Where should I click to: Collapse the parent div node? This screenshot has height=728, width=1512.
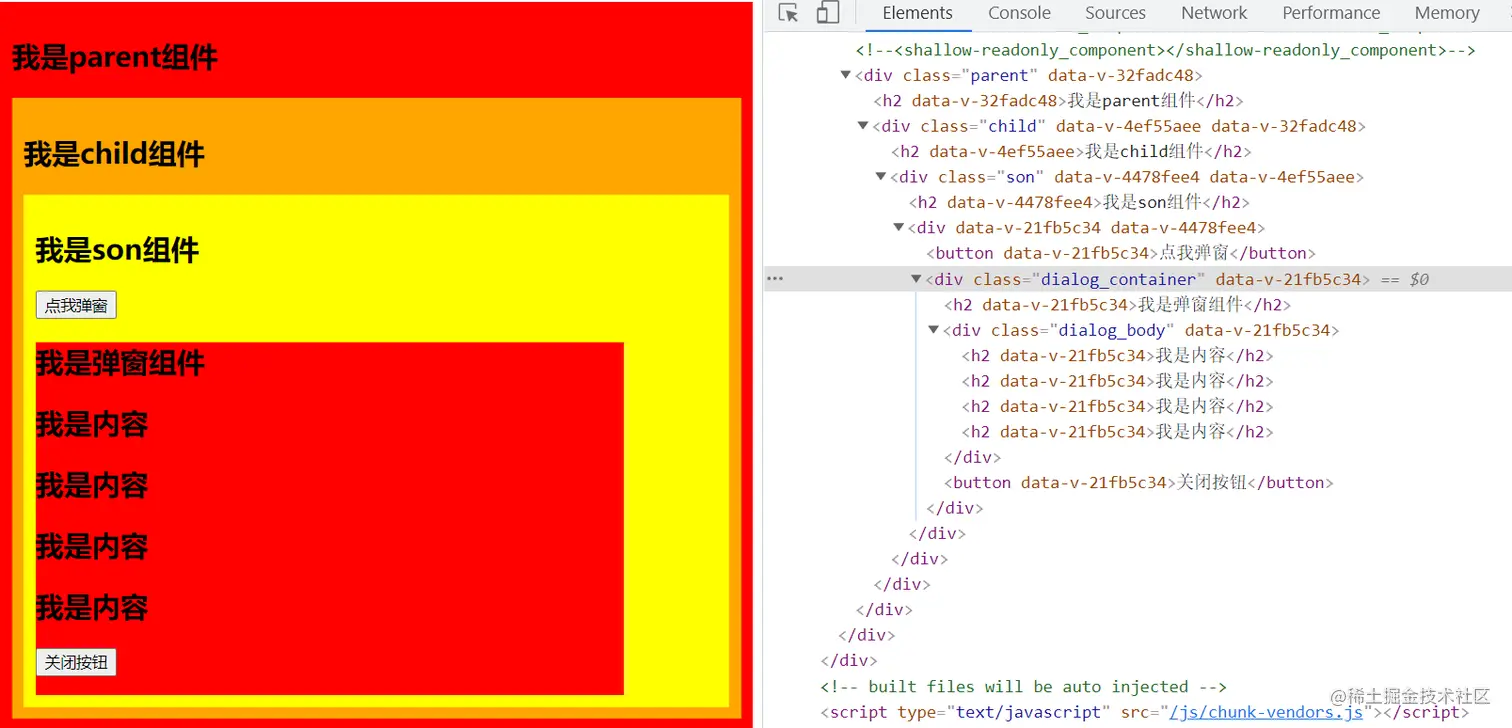pyautogui.click(x=846, y=75)
